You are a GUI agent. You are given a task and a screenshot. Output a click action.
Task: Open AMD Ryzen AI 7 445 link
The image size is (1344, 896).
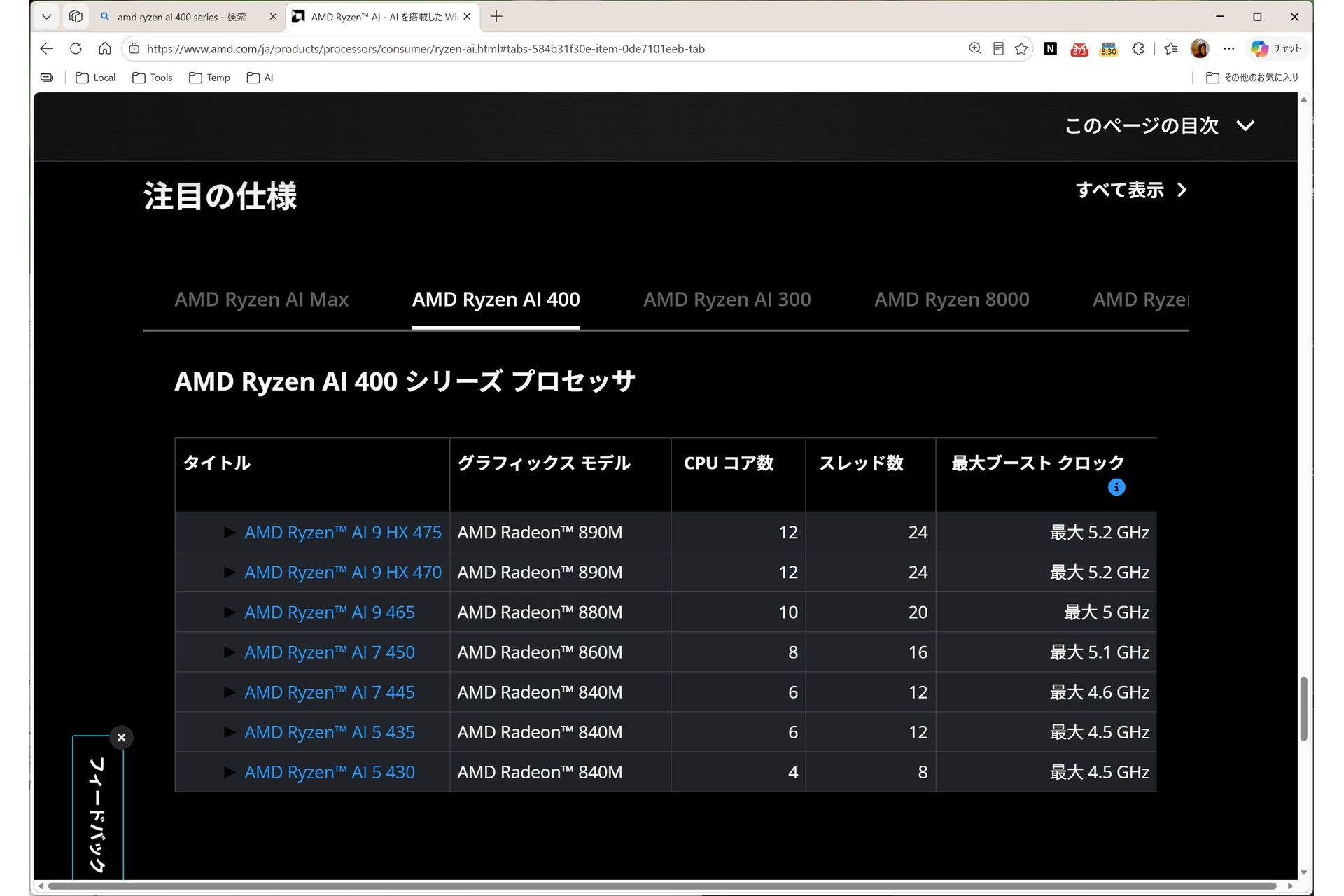330,692
